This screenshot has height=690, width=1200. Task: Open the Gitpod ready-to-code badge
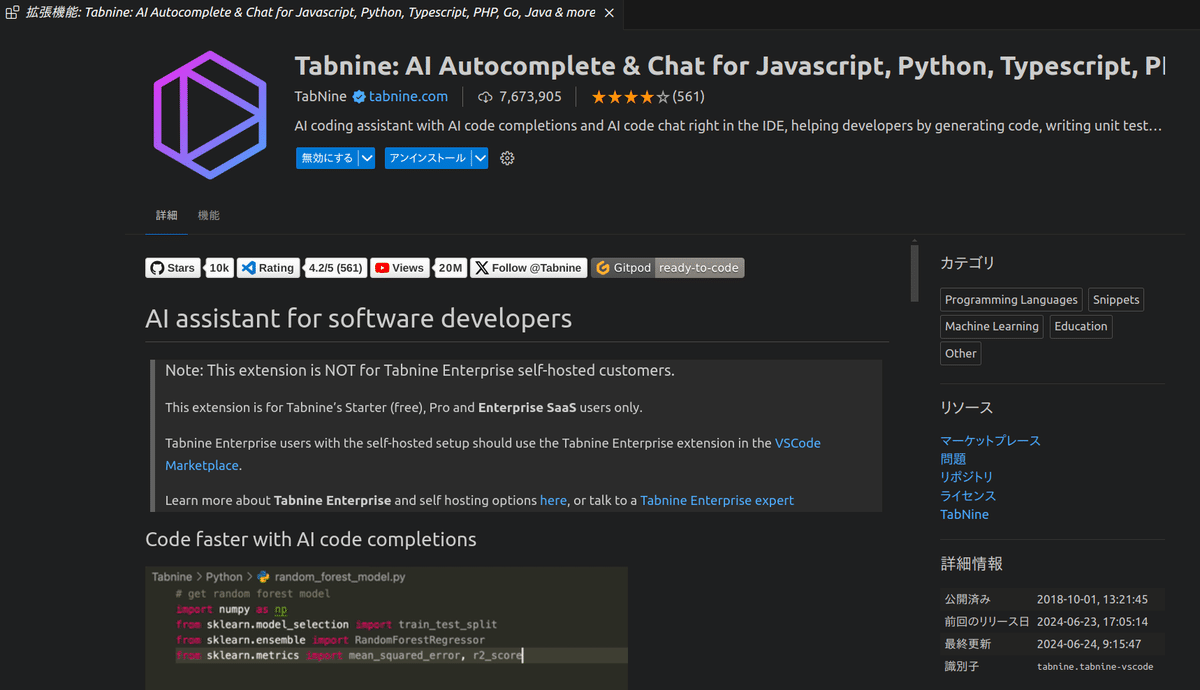(667, 267)
